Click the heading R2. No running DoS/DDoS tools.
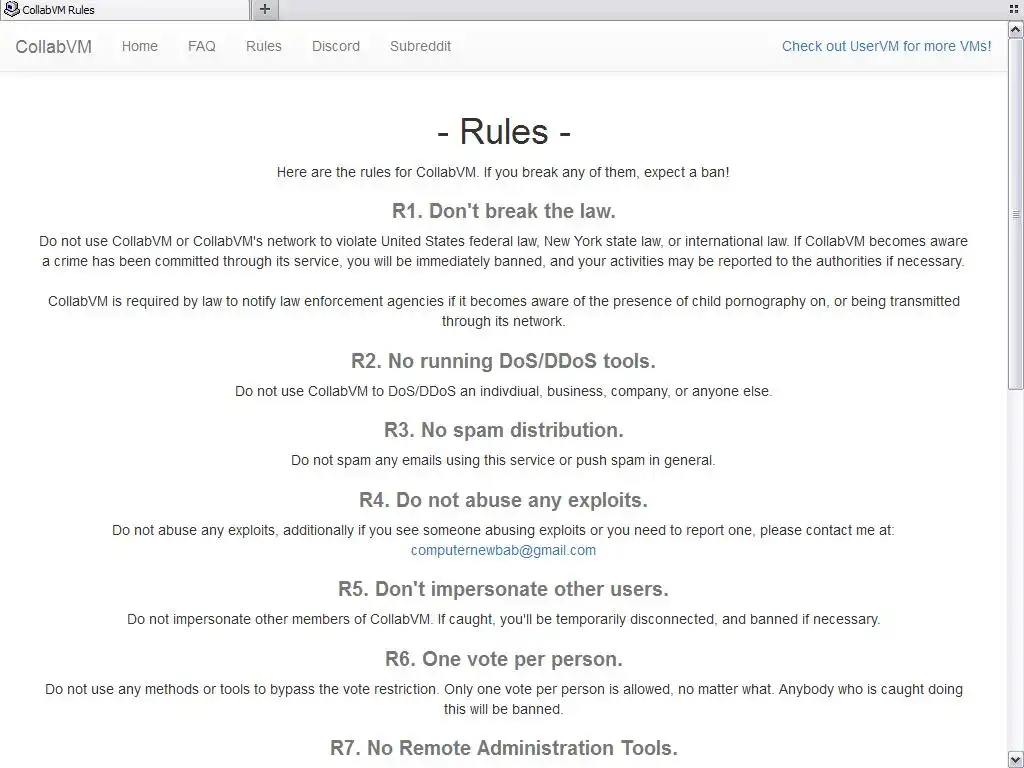1024x768 pixels. point(504,360)
